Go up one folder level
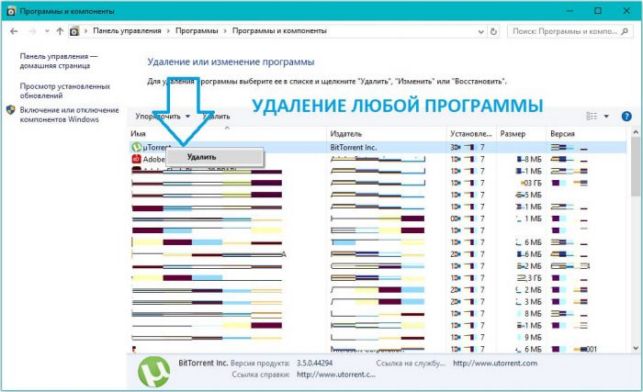 pyautogui.click(x=60, y=31)
